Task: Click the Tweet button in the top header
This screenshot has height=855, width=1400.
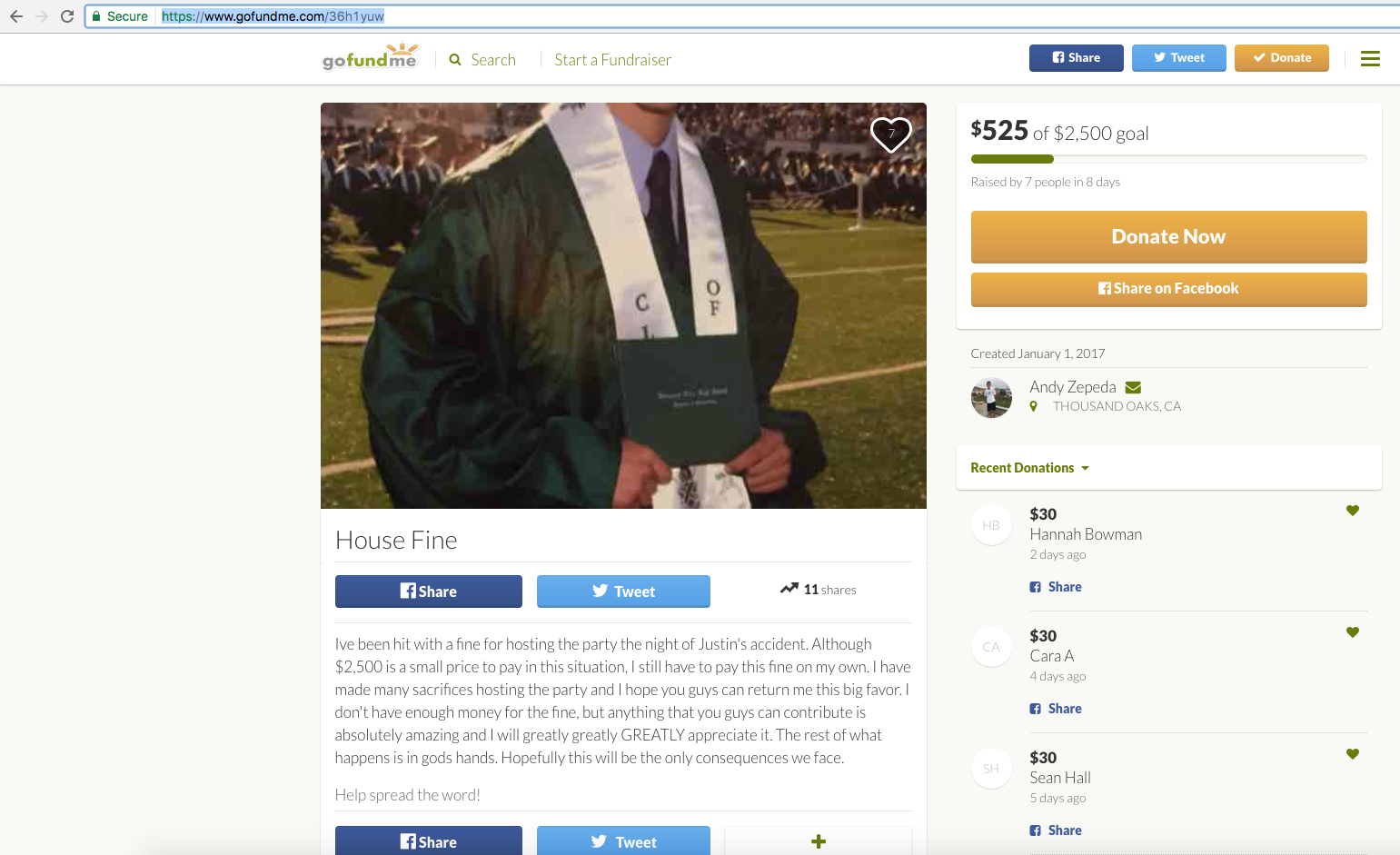Action: tap(1178, 58)
